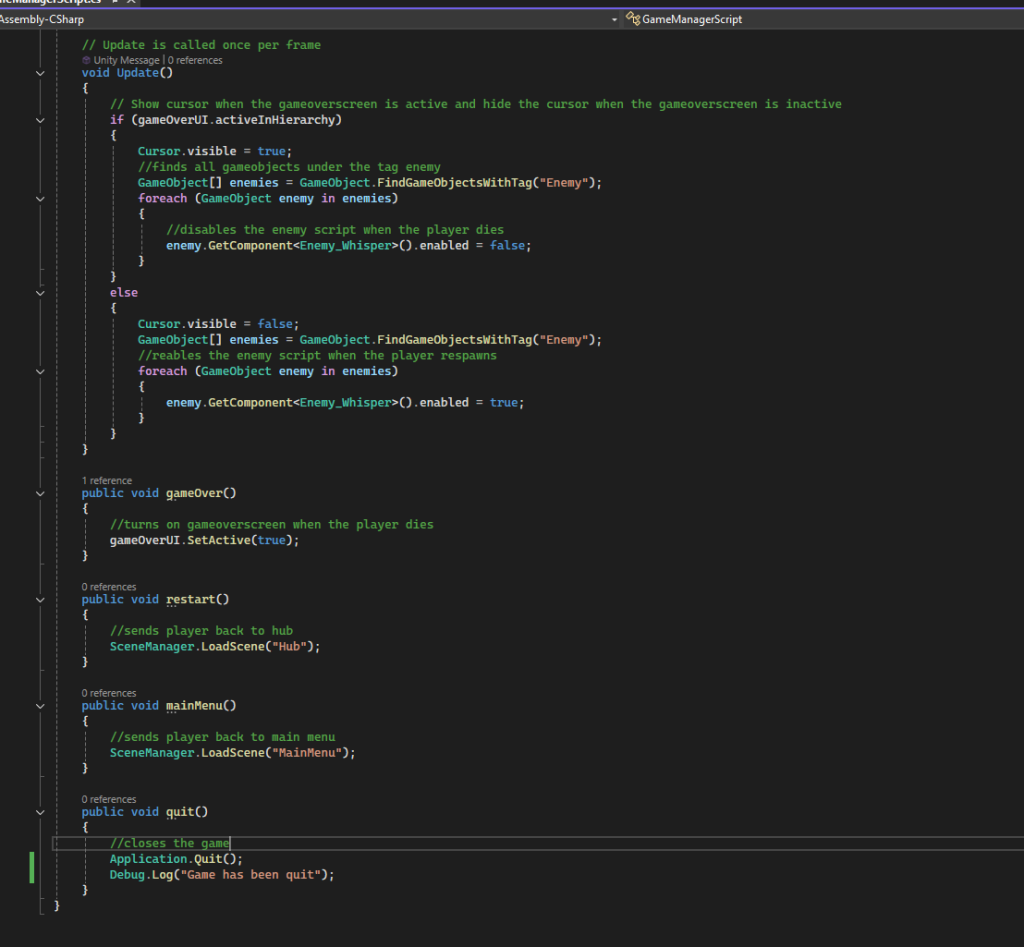The image size is (1024, 947).
Task: Collapse the mainMenu() method
Action: click(40, 706)
